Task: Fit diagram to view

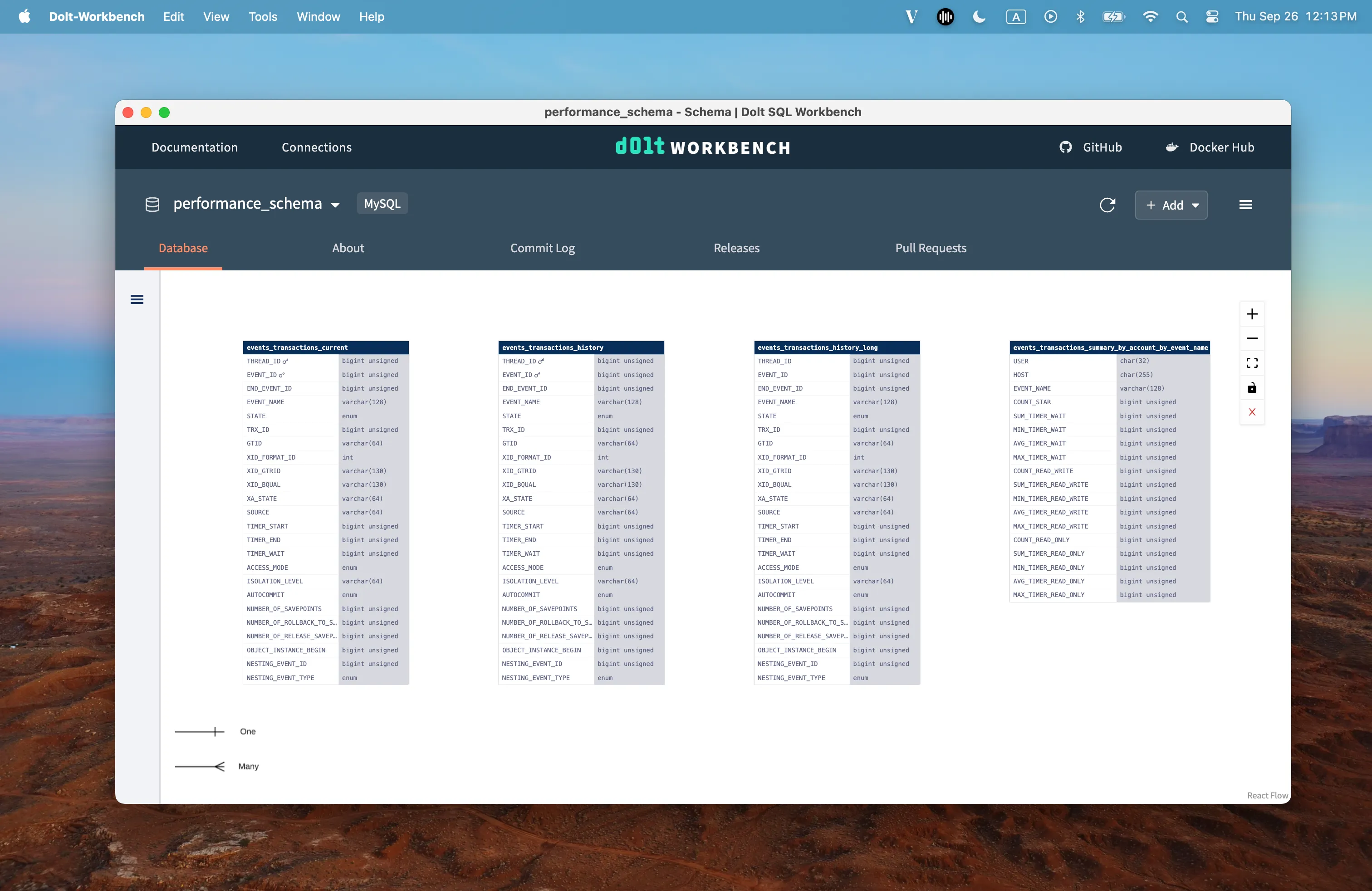Action: pos(1251,363)
